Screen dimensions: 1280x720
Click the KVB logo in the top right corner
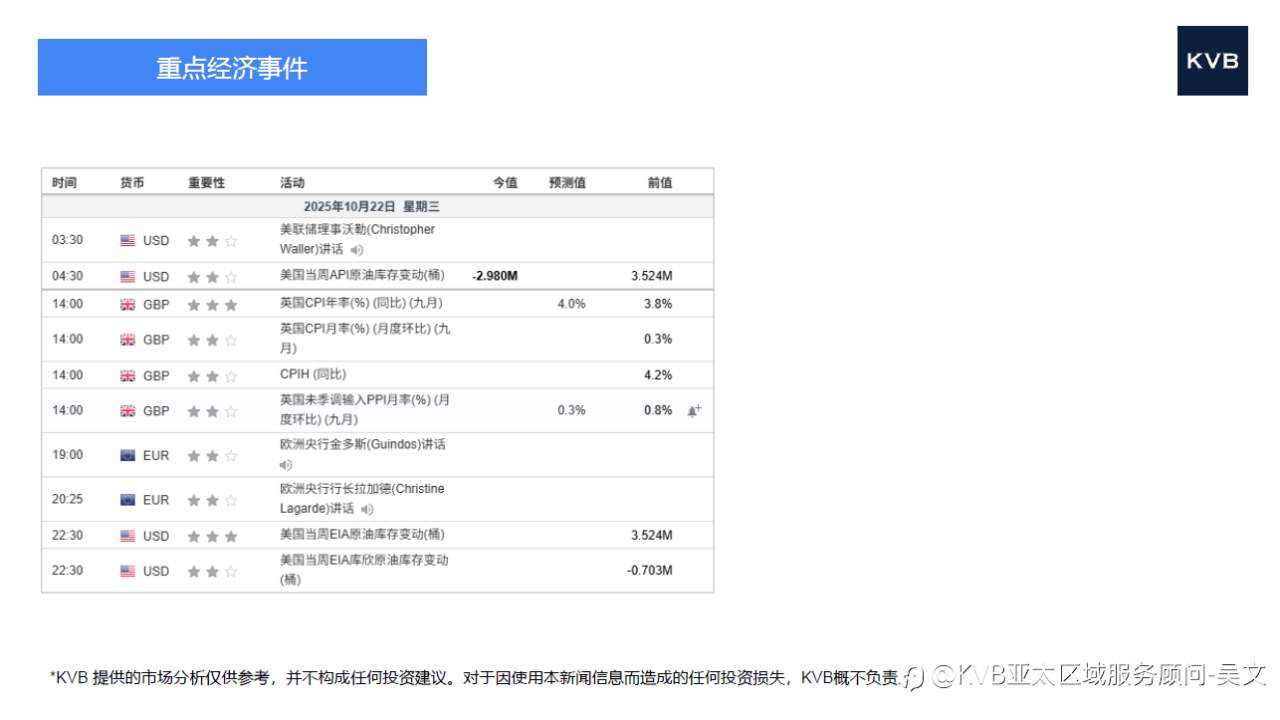coord(1212,60)
